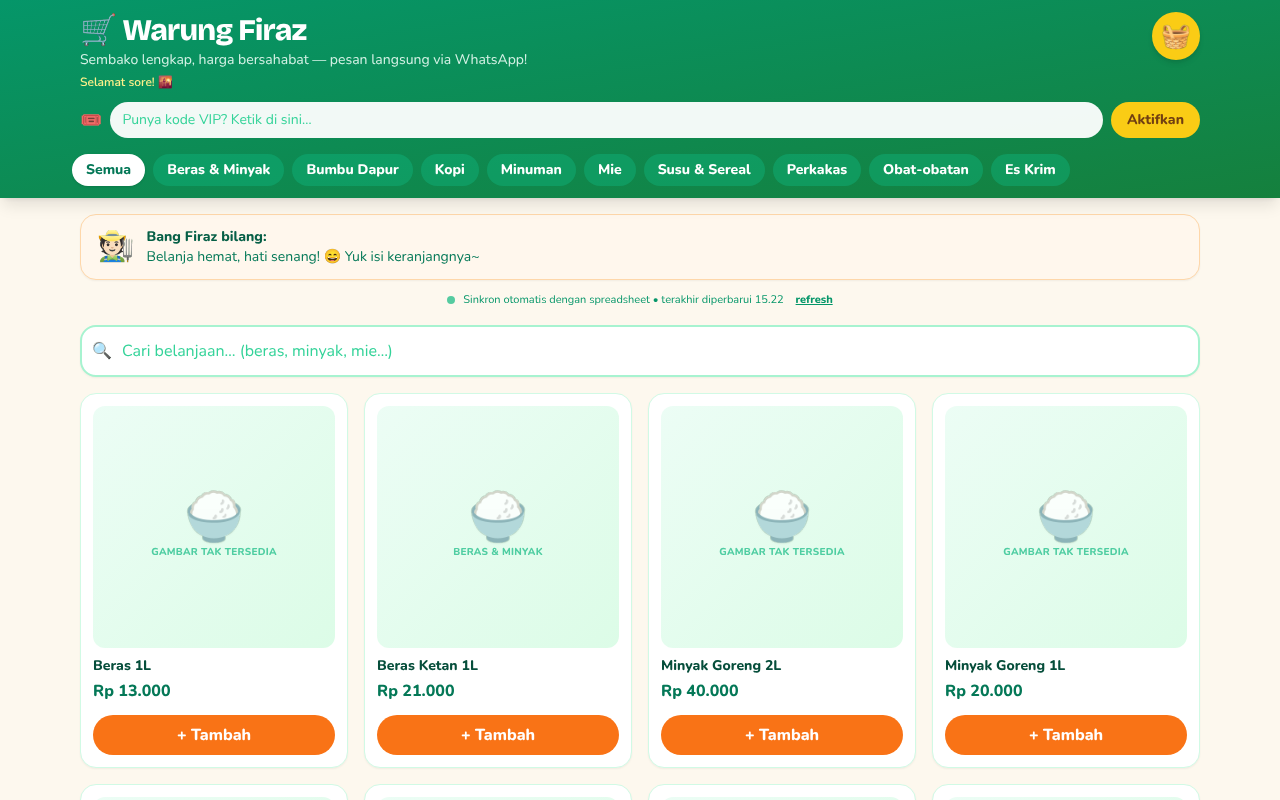
Task: Focus the VIP code input field
Action: point(606,120)
